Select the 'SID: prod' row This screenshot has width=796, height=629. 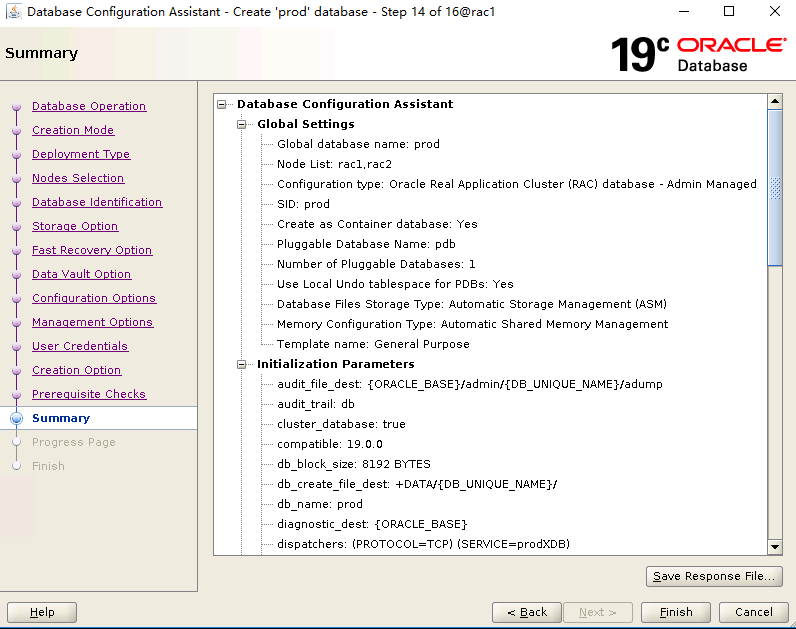point(303,204)
